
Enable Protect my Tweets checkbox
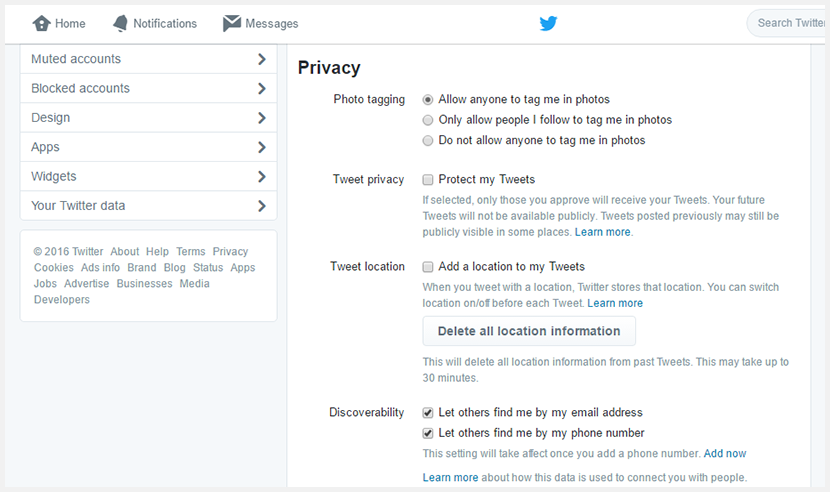(428, 180)
